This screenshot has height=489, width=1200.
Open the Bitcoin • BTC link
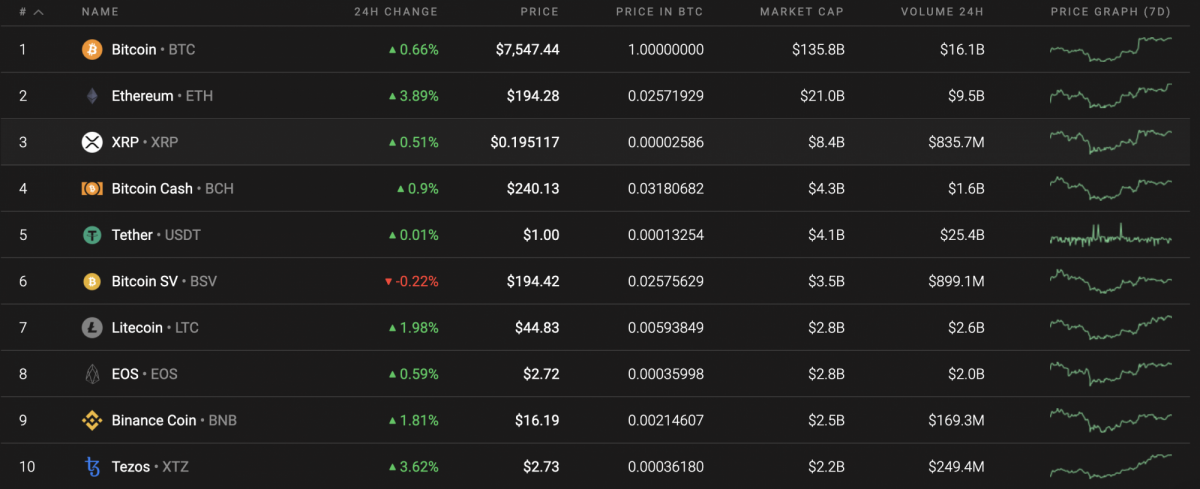(x=153, y=49)
